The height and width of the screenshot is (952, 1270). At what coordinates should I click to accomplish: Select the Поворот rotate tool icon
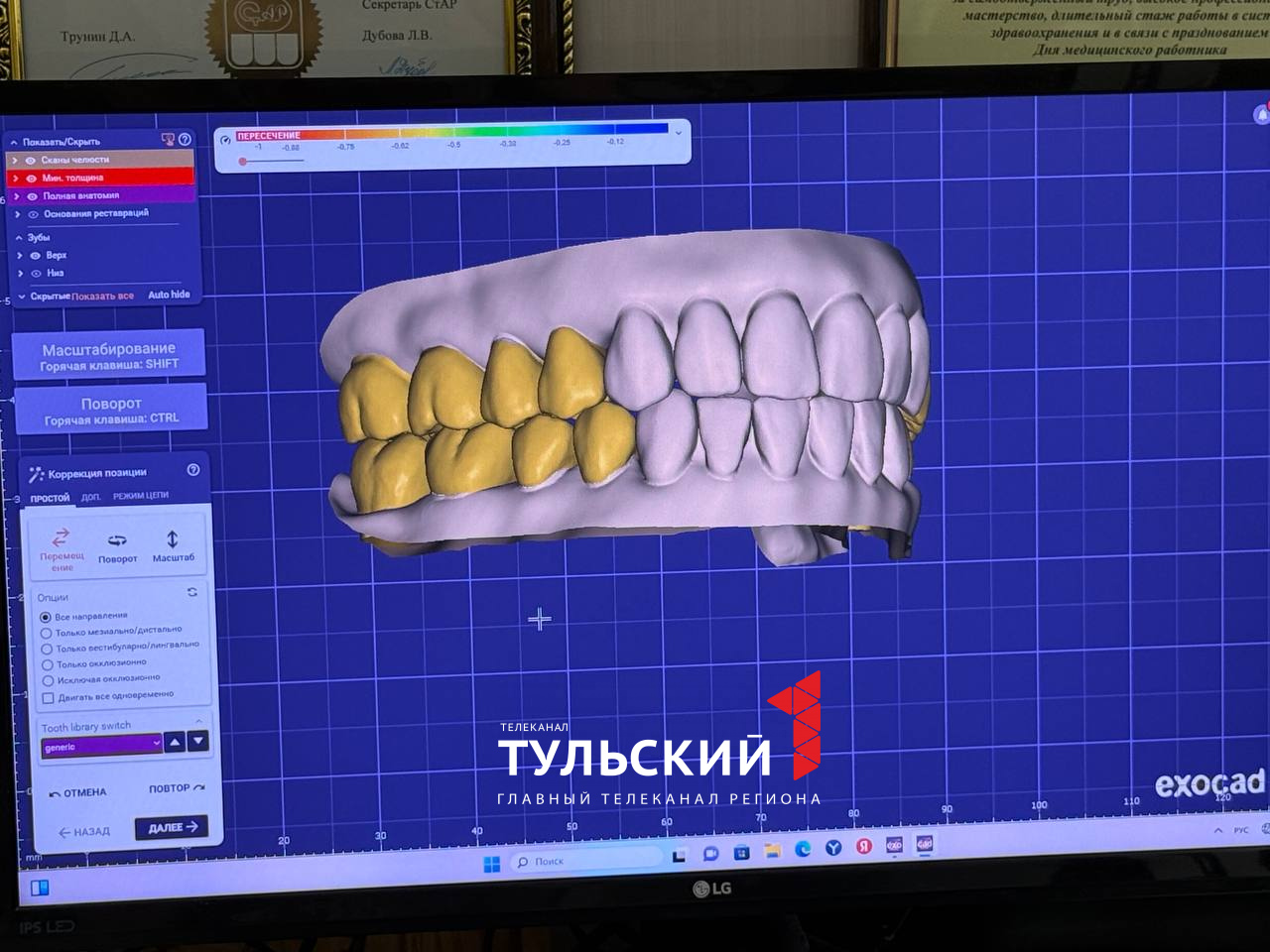[117, 541]
